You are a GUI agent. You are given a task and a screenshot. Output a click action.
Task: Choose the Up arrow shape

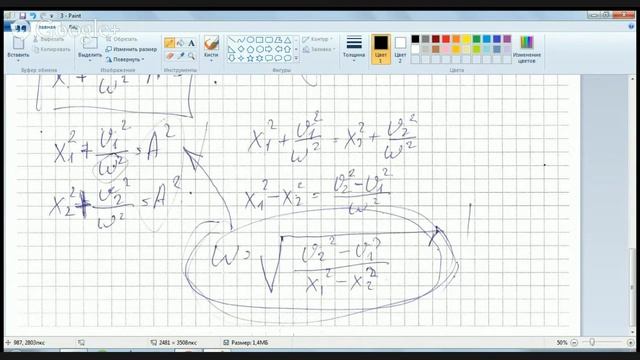pos(288,49)
